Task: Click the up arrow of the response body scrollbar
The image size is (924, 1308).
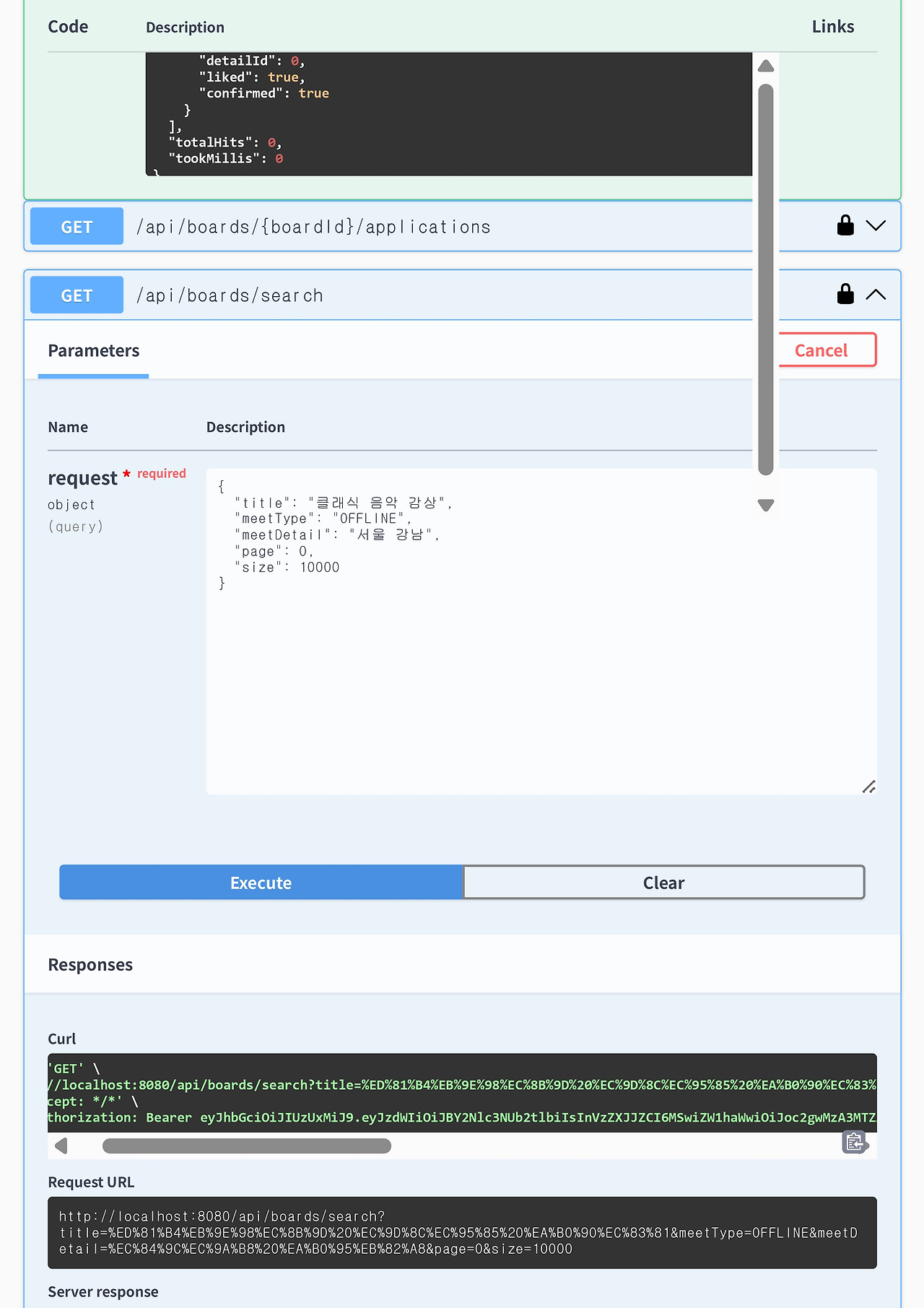Action: tap(766, 66)
